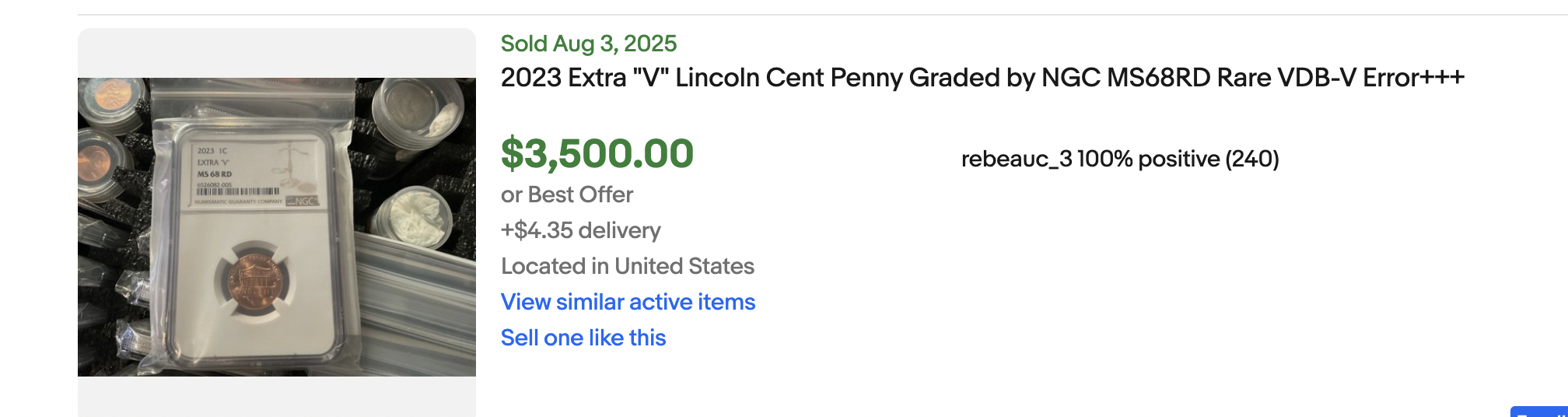Click the partially visible blue button at bottom-right
The width and height of the screenshot is (1568, 417).
click(x=1539, y=412)
